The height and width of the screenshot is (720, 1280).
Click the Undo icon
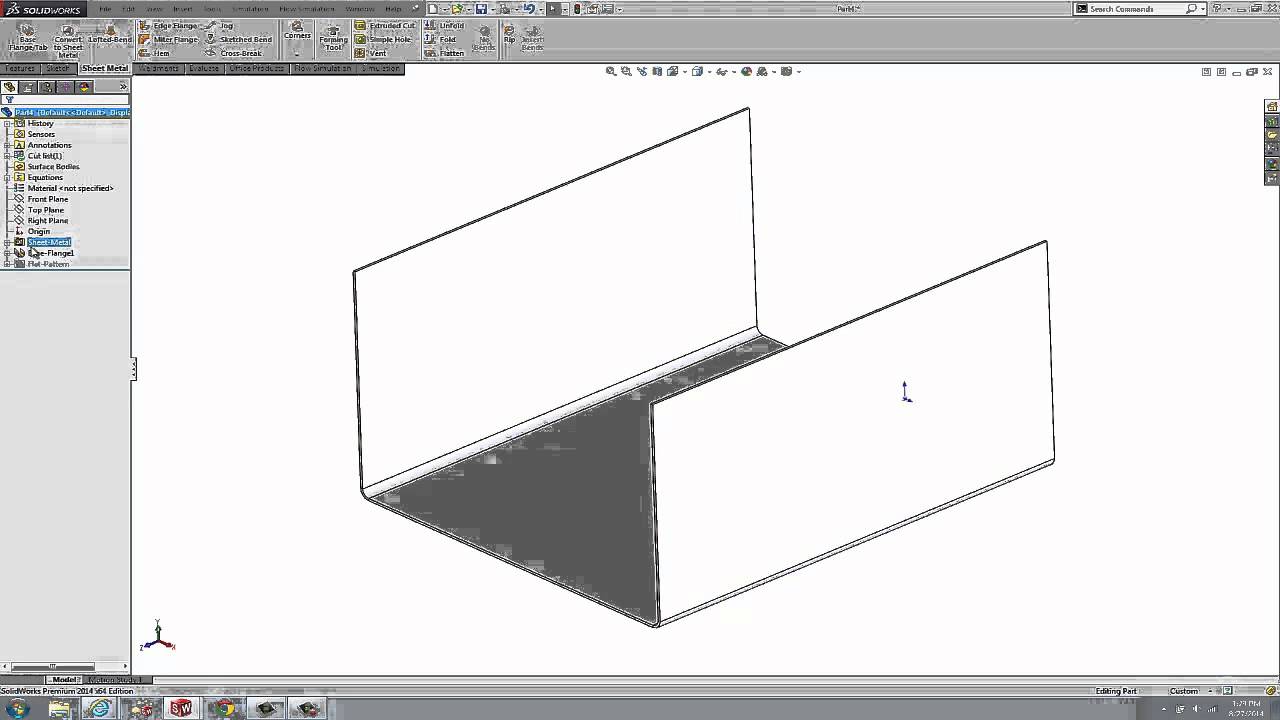pyautogui.click(x=529, y=9)
